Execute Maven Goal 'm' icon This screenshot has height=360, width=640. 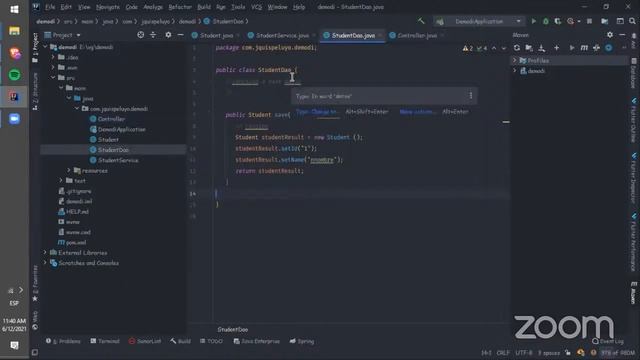pyautogui.click(x=584, y=48)
